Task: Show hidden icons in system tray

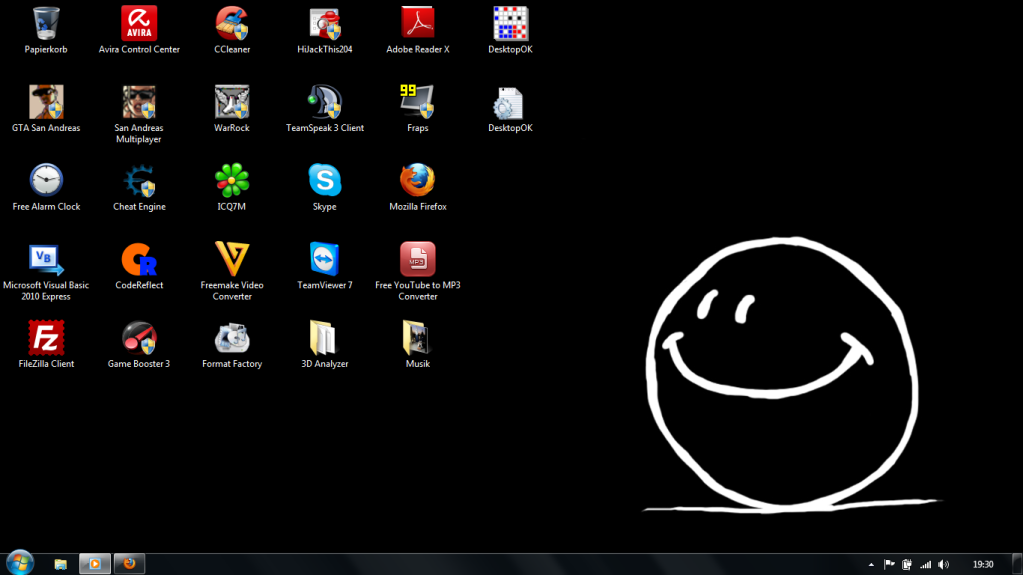Action: click(871, 564)
